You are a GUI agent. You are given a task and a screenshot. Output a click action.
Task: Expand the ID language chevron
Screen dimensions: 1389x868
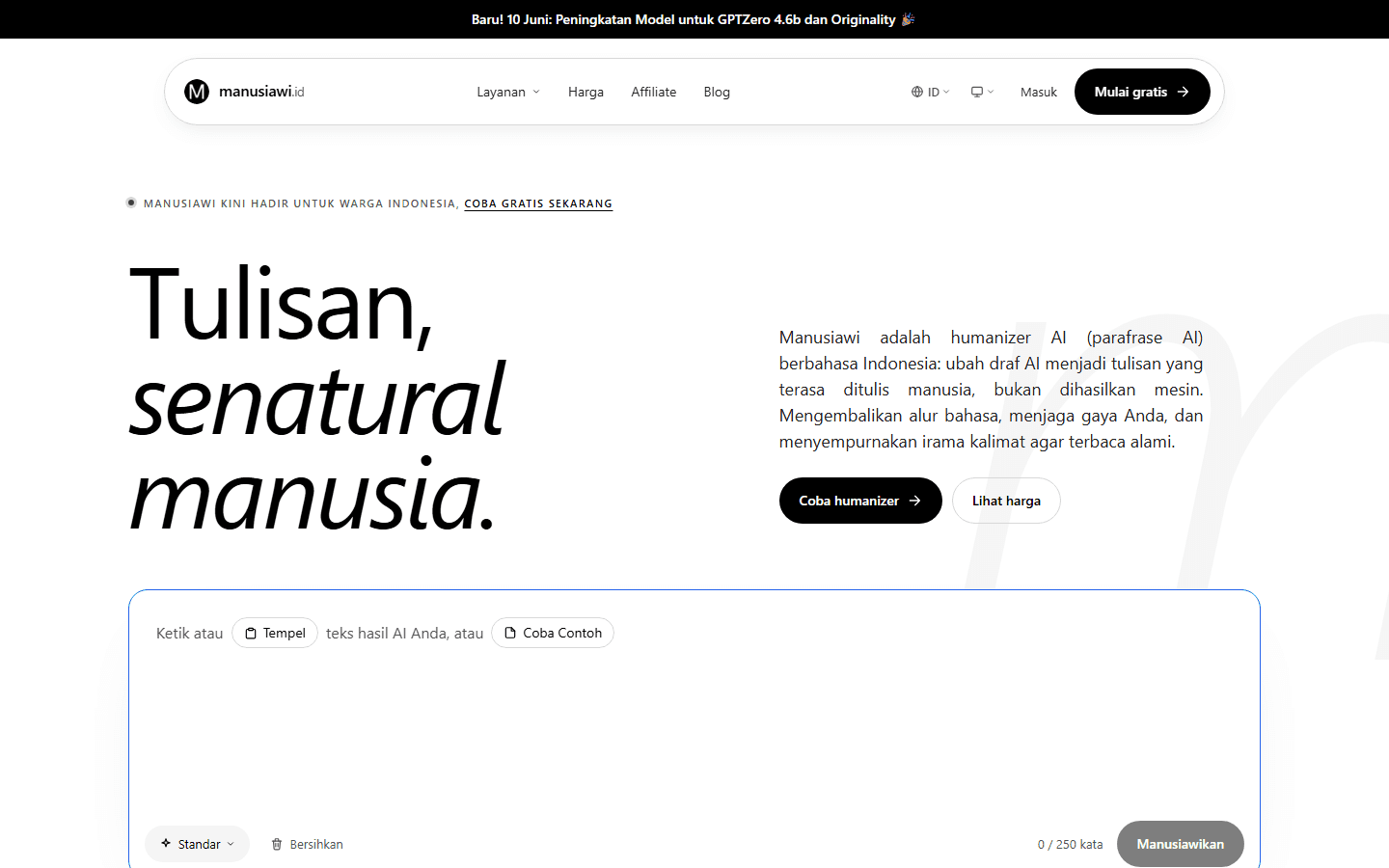point(946,92)
